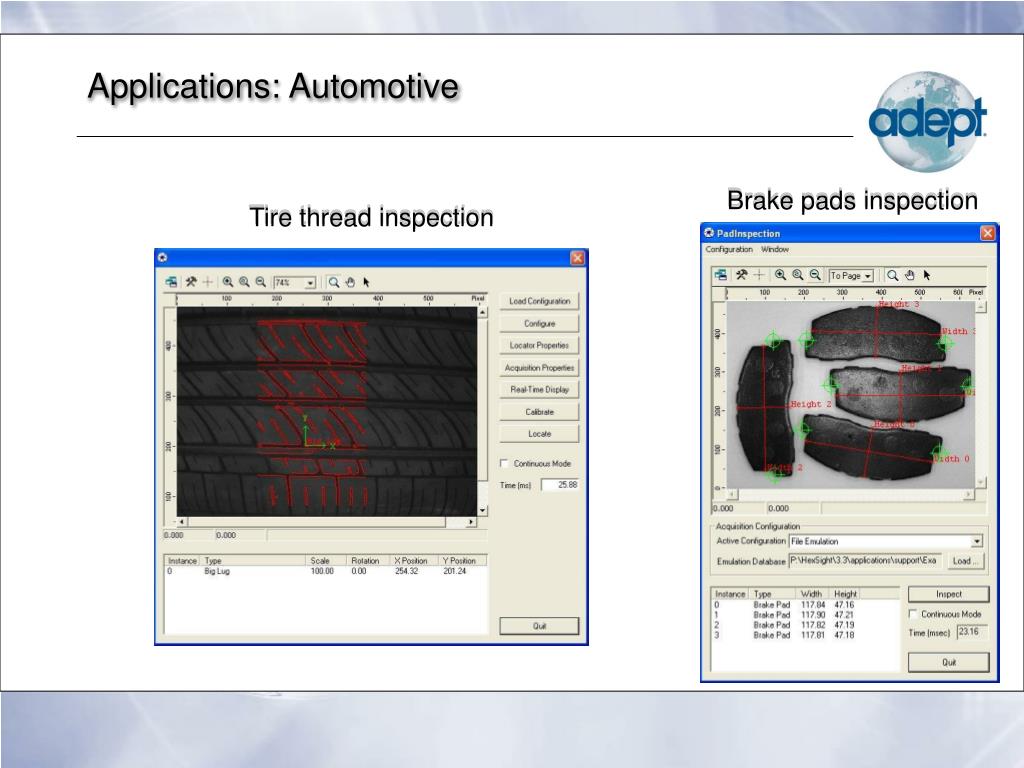
Task: Click Quit in the PadInspection window
Action: [x=949, y=662]
